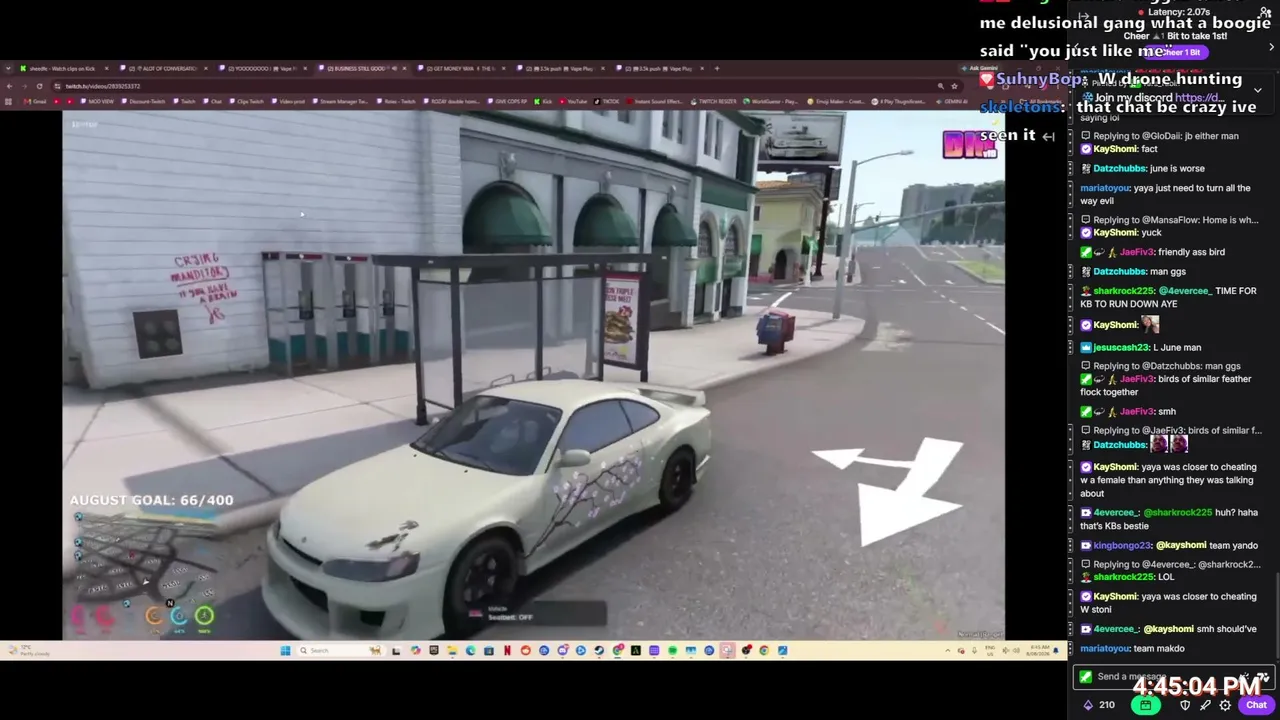Open the green rewards icon beside bits count

[x=1146, y=705]
